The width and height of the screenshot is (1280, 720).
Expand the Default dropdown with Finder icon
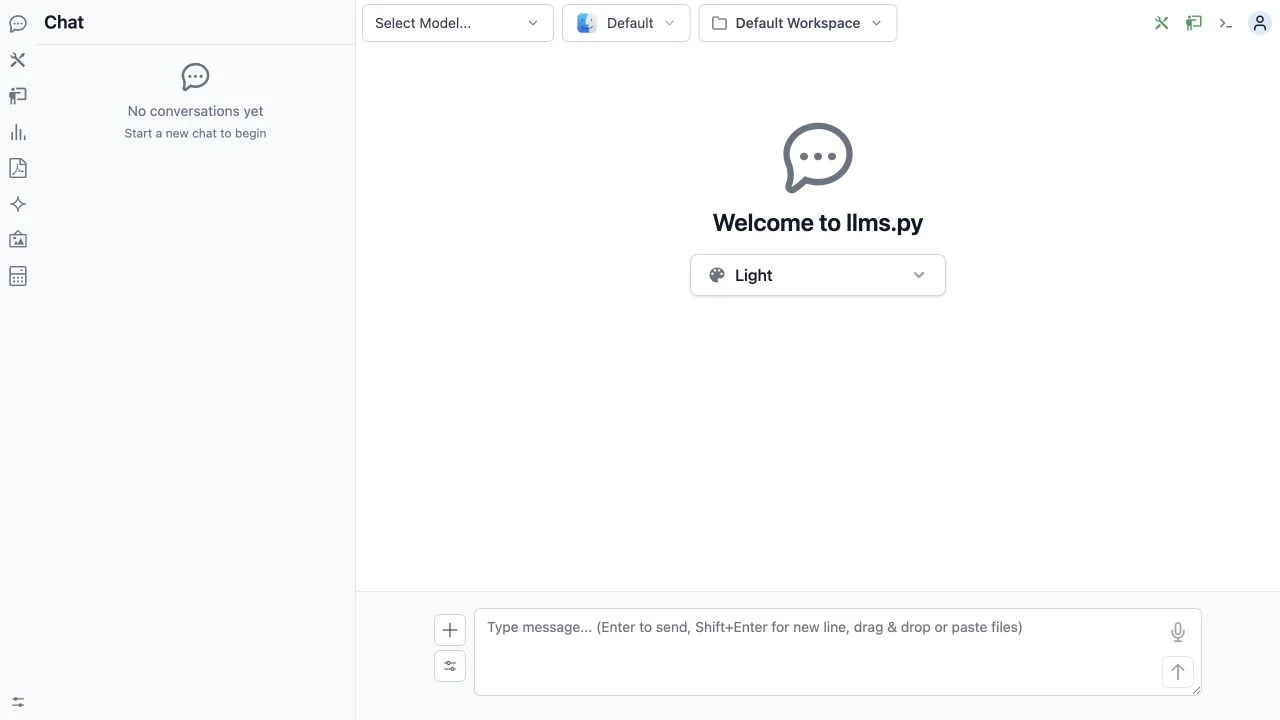(626, 23)
